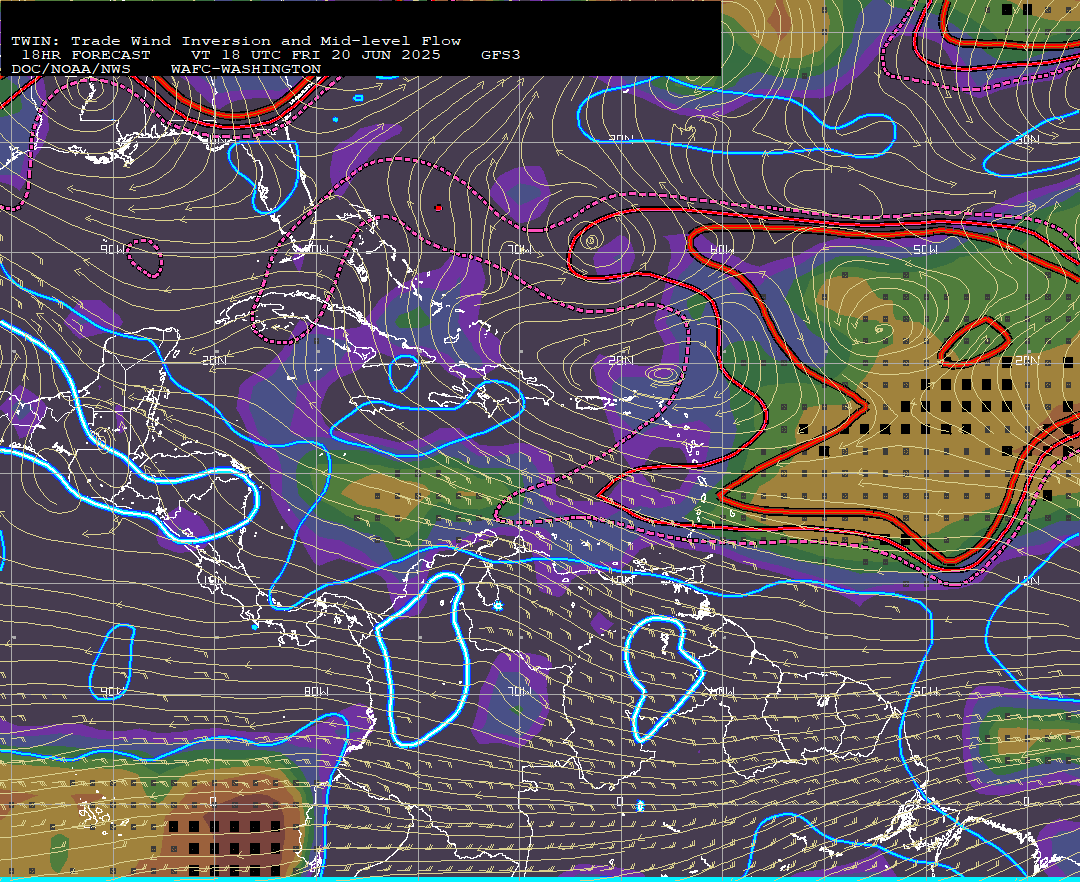The image size is (1080, 882).
Task: Click the '60W' label along the northern longitude row
Action: 721,249
